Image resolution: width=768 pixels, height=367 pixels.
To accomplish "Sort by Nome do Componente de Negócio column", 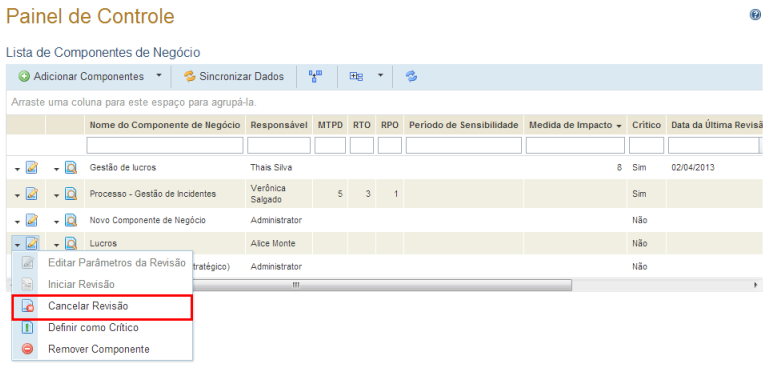I will [165, 125].
